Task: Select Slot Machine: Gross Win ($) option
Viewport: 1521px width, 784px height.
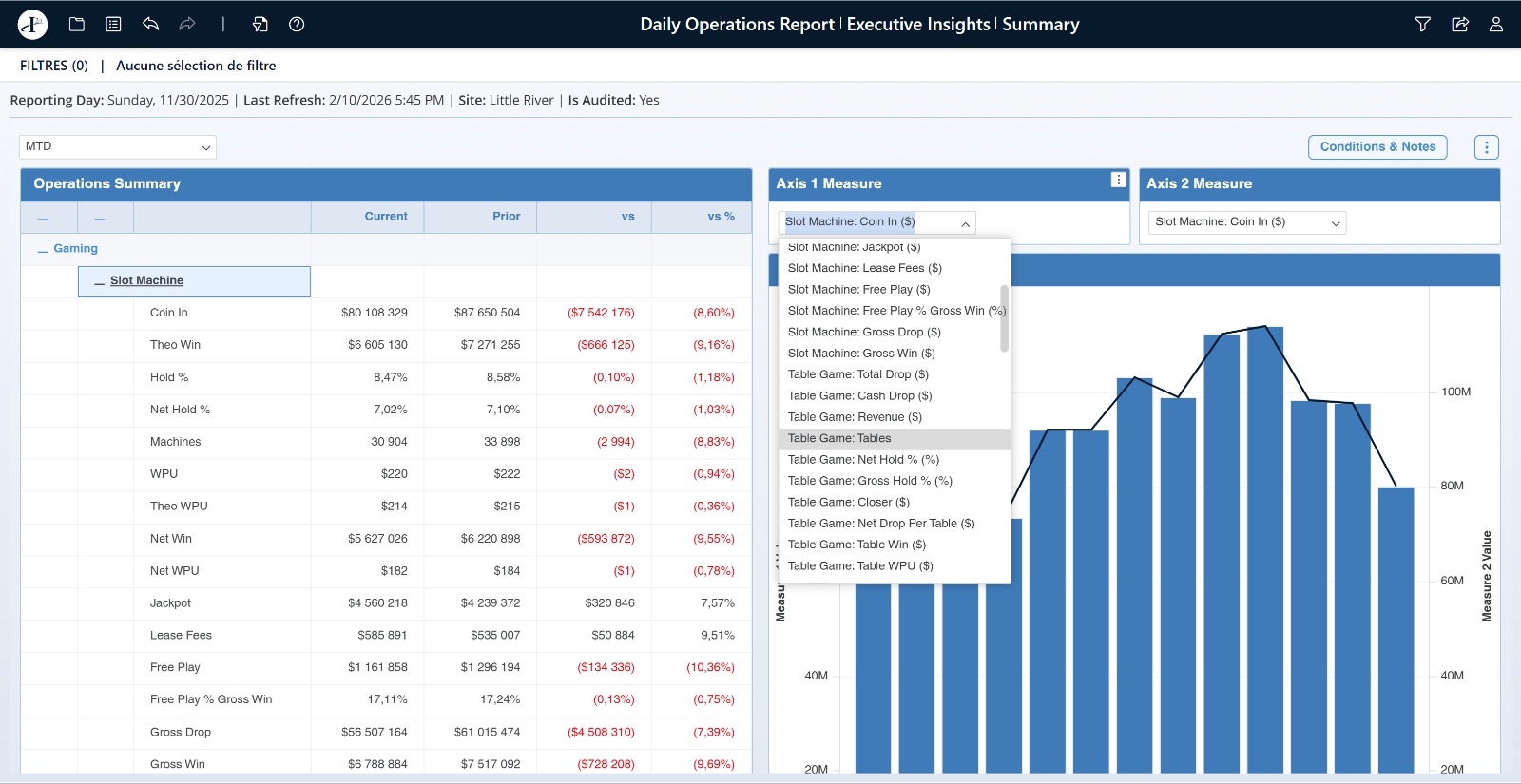Action: 895,353
